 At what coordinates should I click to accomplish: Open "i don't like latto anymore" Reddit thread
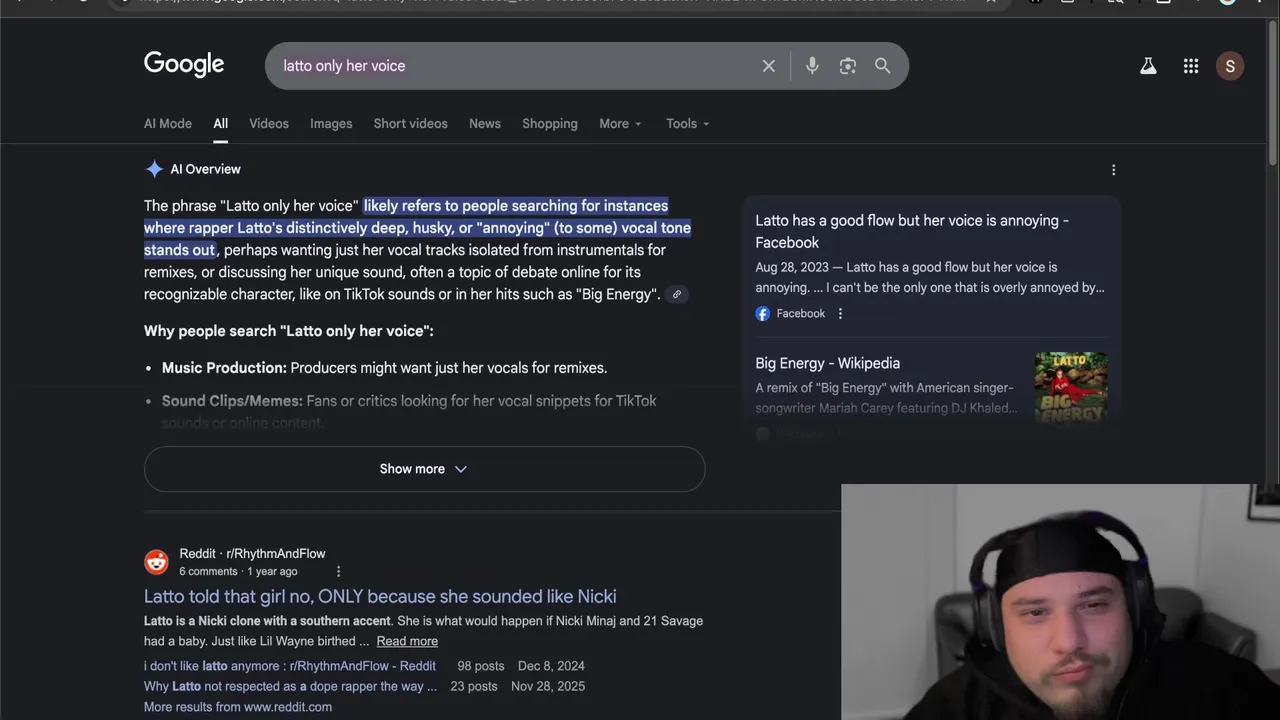click(x=290, y=666)
